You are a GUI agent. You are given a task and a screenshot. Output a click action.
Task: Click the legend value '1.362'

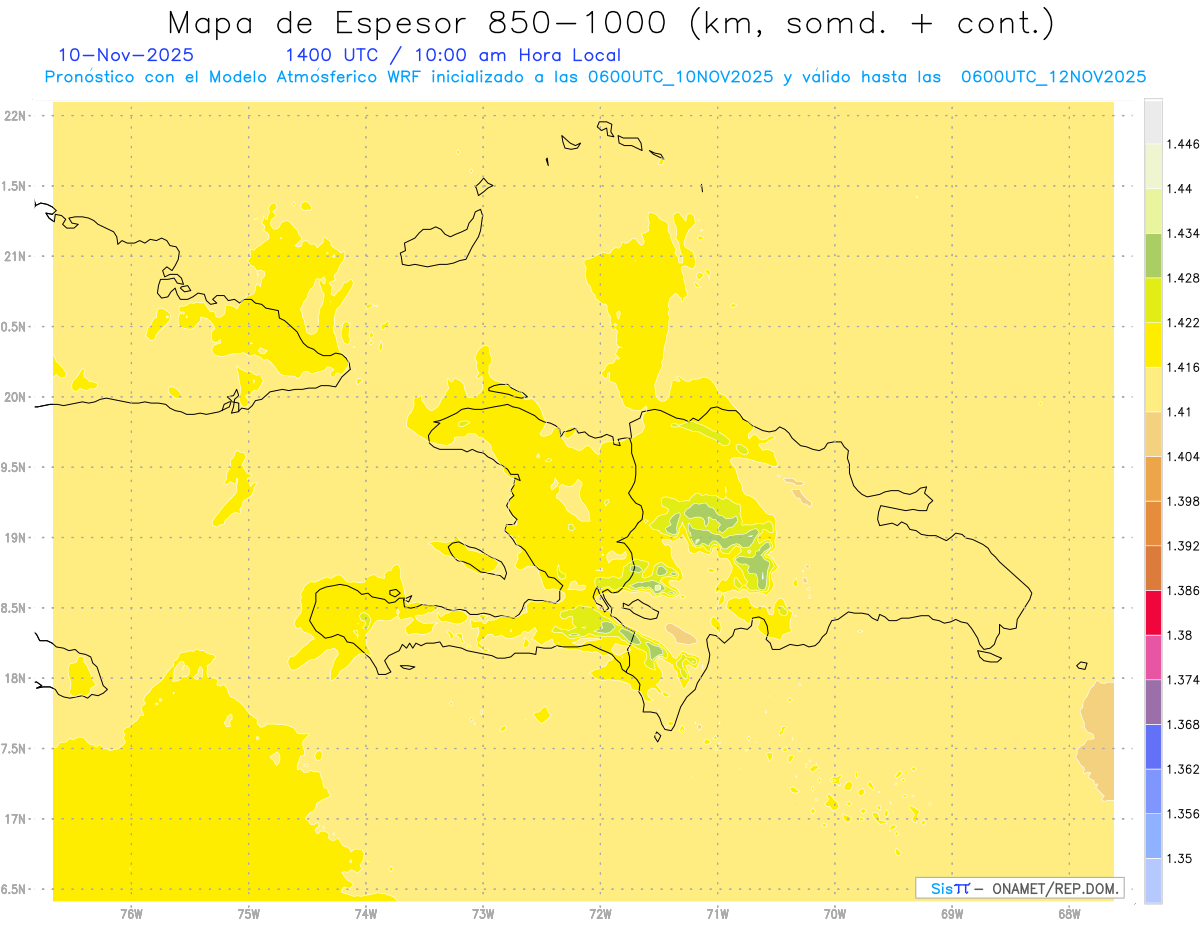pos(1183,769)
